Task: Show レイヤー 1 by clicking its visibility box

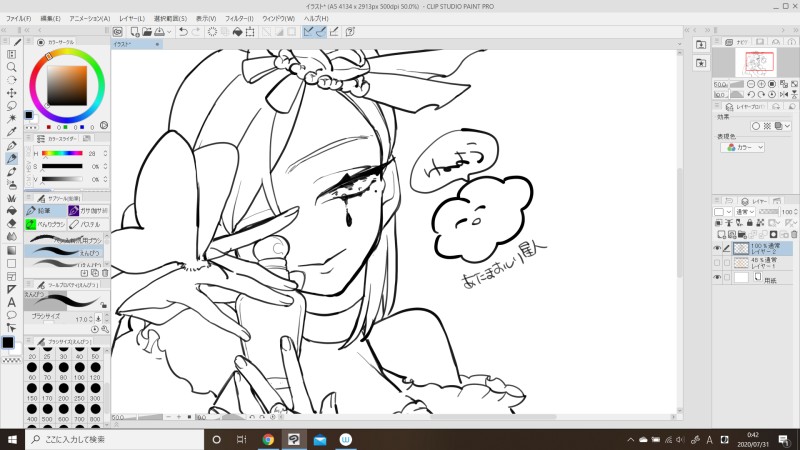Action: point(717,263)
